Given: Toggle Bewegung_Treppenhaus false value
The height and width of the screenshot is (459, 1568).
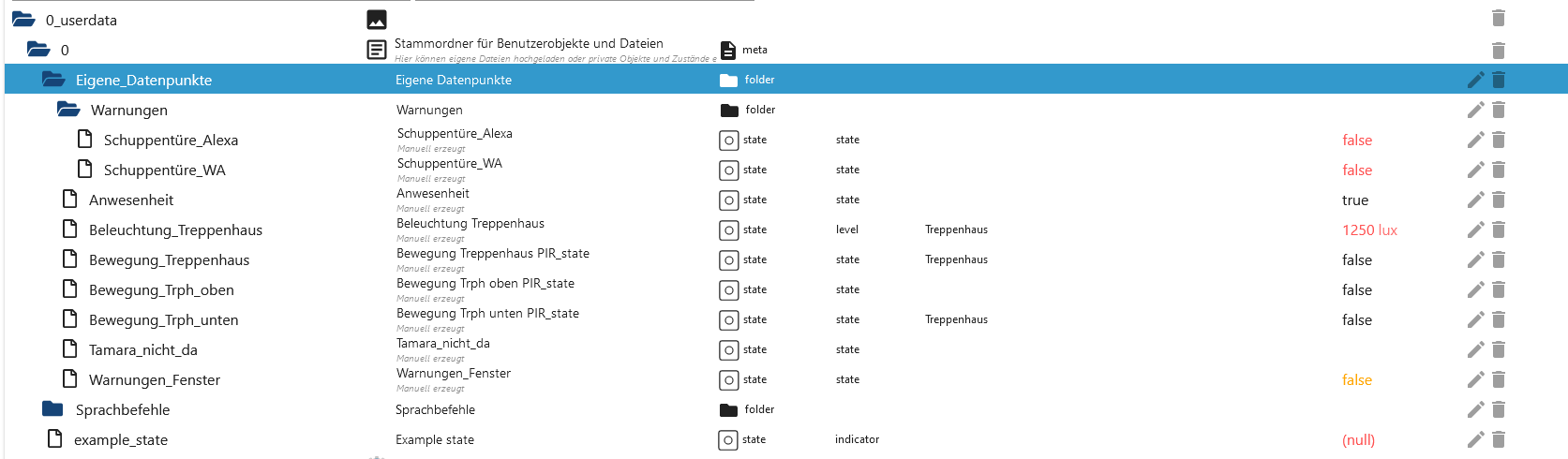Looking at the screenshot, I should (x=1357, y=260).
